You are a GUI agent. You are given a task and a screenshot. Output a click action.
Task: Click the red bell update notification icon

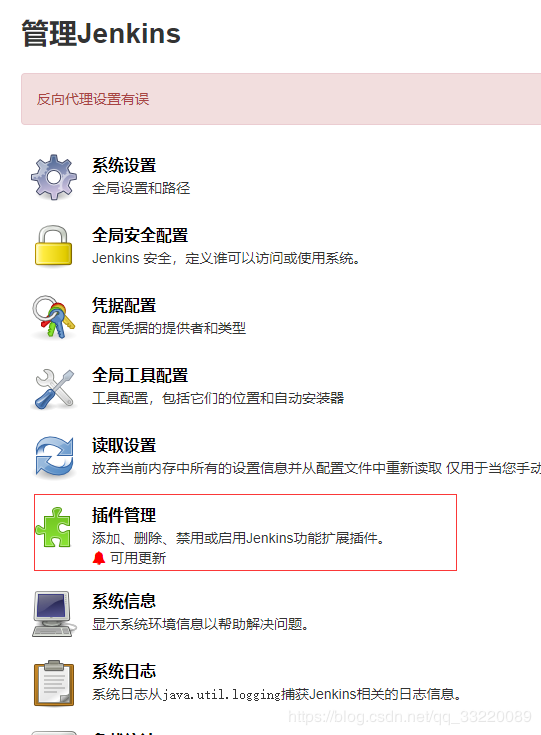pos(98,558)
